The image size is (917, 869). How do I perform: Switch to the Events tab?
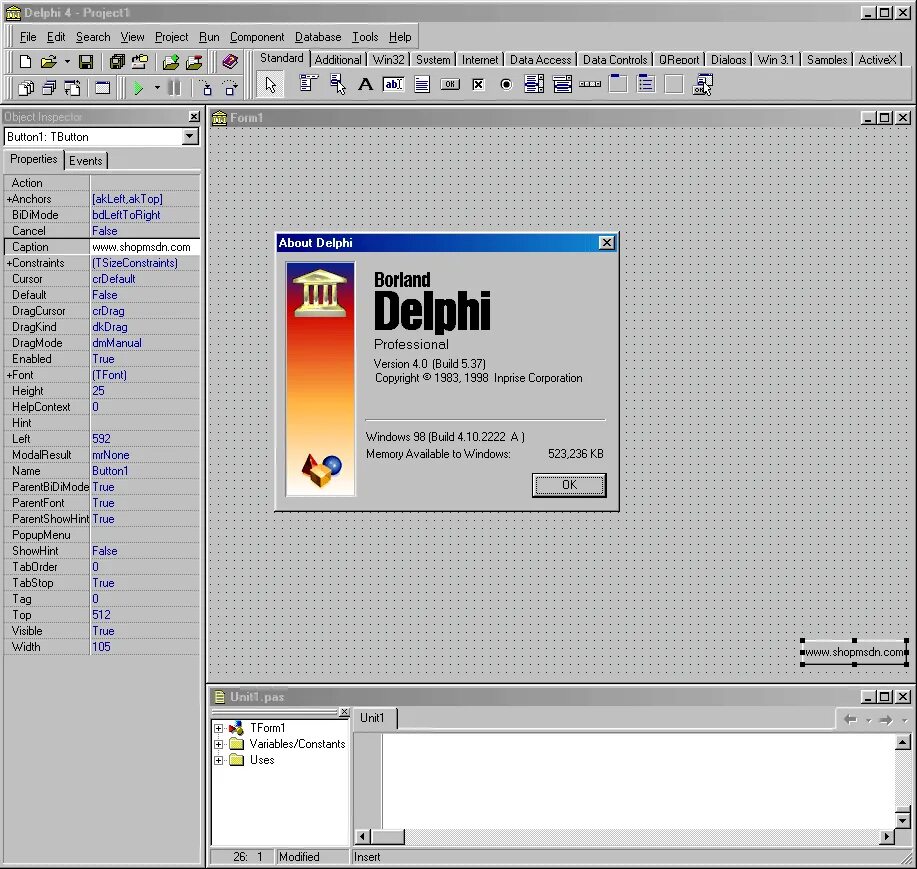click(x=85, y=161)
